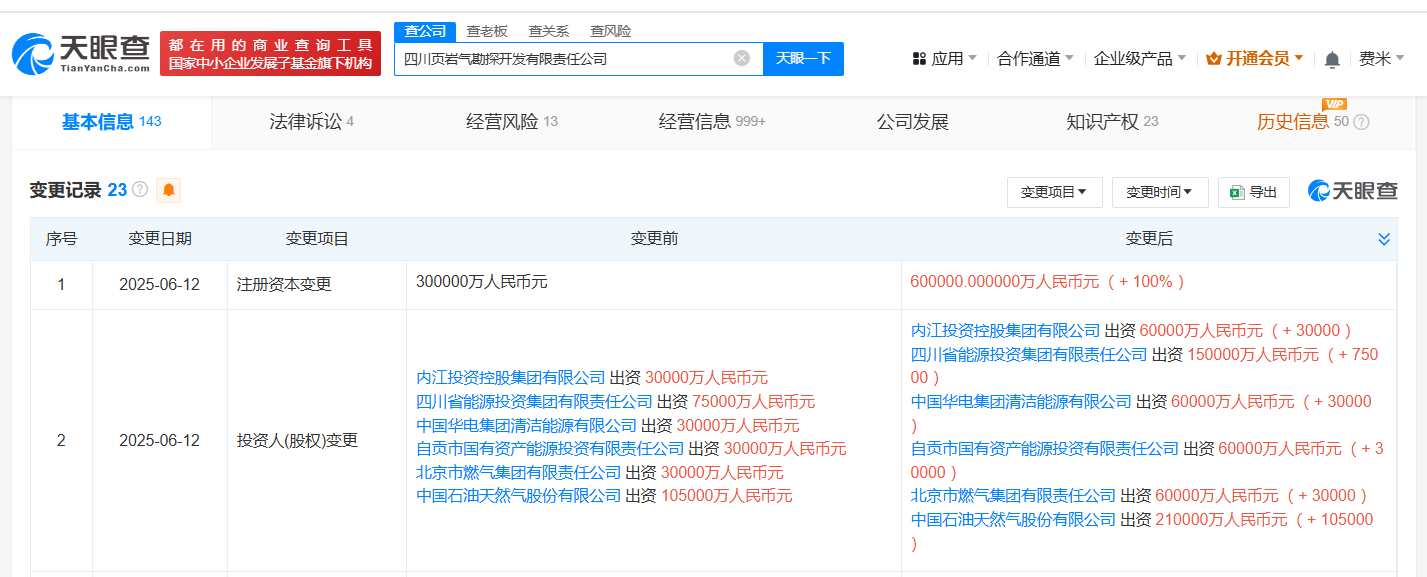This screenshot has width=1427, height=577.
Task: Select the 查公司 search tab
Action: [x=425, y=31]
